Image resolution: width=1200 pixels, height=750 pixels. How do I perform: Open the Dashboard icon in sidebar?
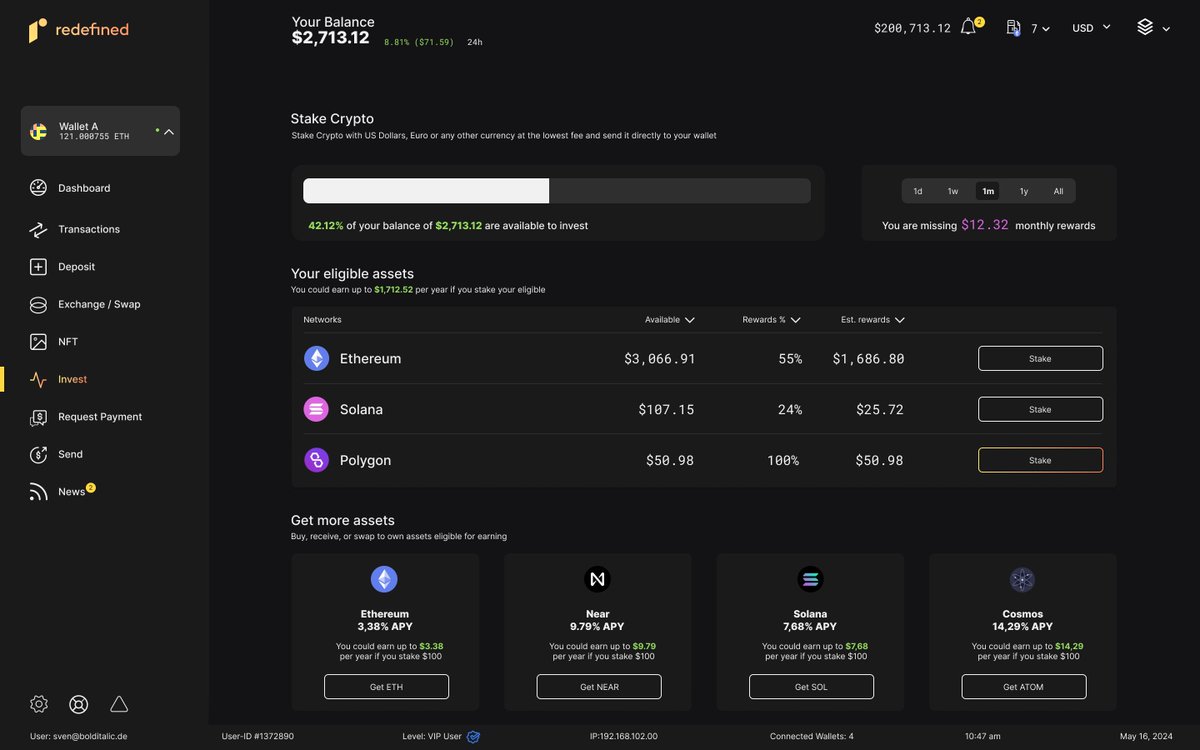pyautogui.click(x=38, y=188)
